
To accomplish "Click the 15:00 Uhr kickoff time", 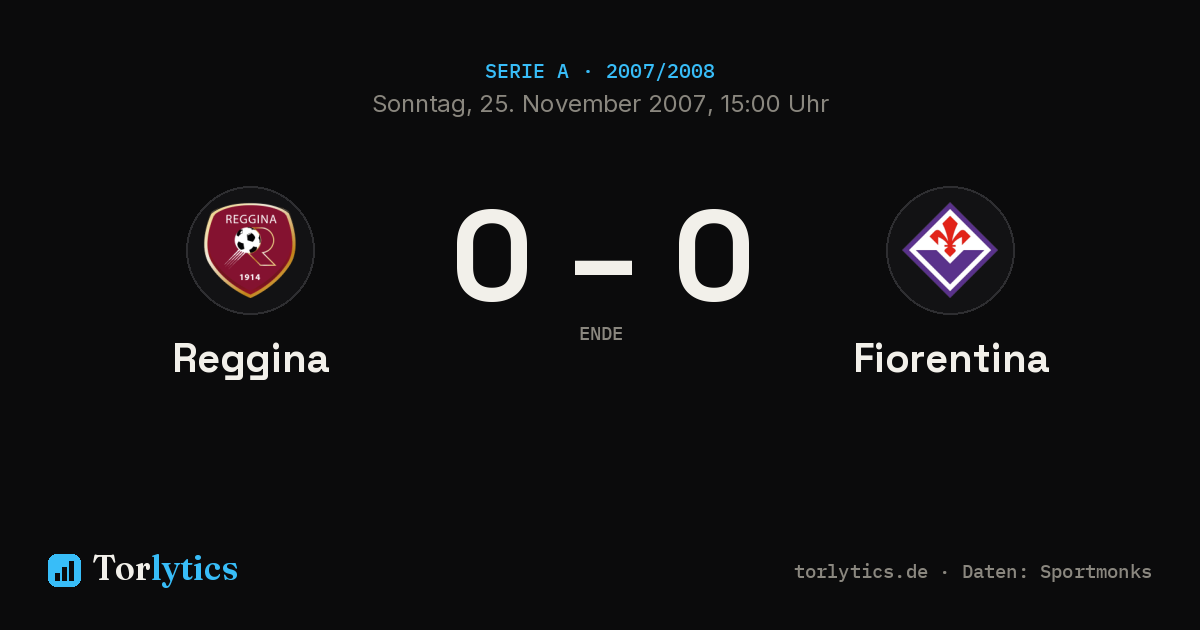I will (x=771, y=104).
